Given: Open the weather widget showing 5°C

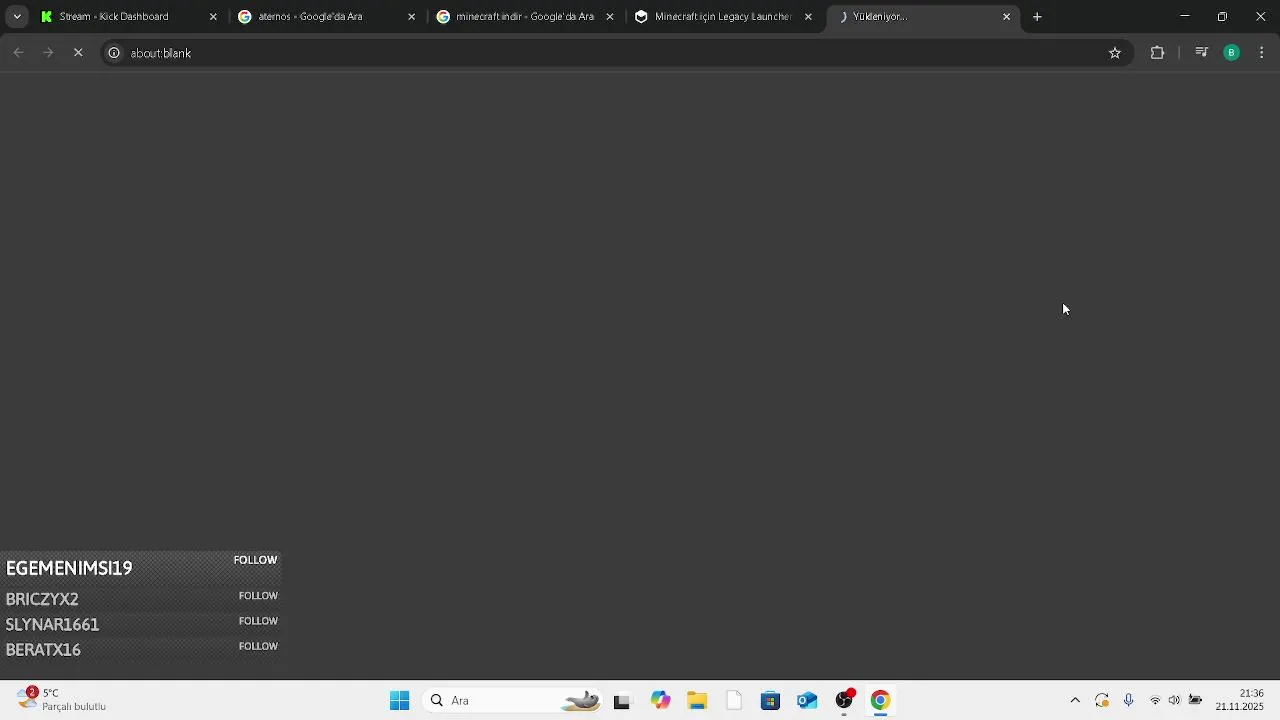Looking at the screenshot, I should coord(62,700).
